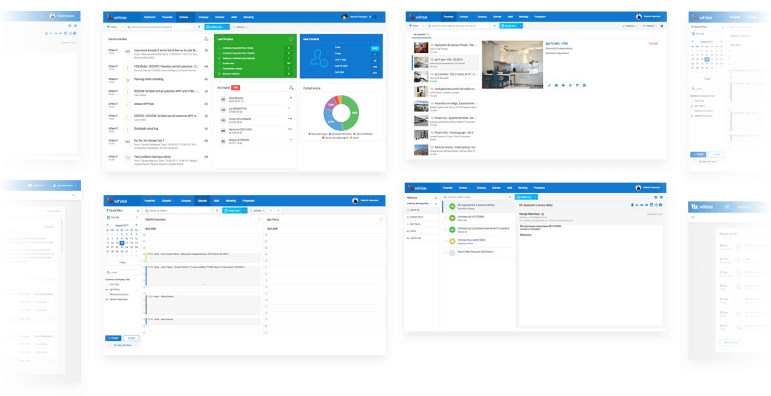The height and width of the screenshot is (396, 771).
Task: Toggle Valentin checkbox in bottom-left calendar window sidebar
Action: pyautogui.click(x=107, y=299)
